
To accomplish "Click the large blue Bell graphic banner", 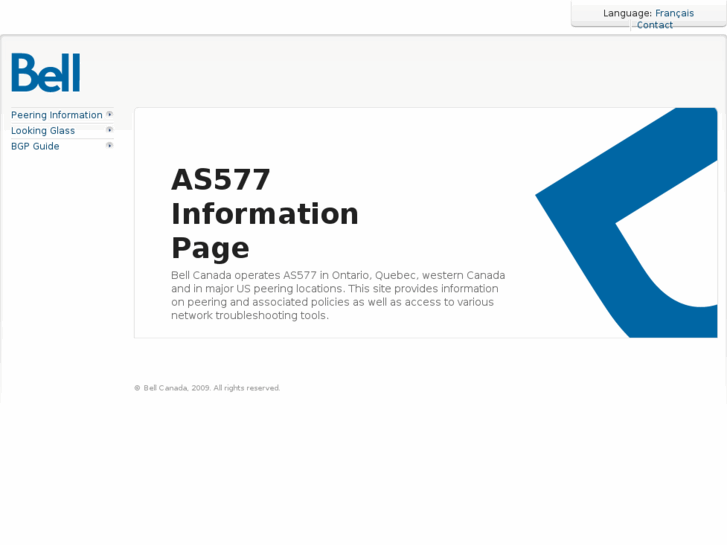I will click(x=626, y=223).
